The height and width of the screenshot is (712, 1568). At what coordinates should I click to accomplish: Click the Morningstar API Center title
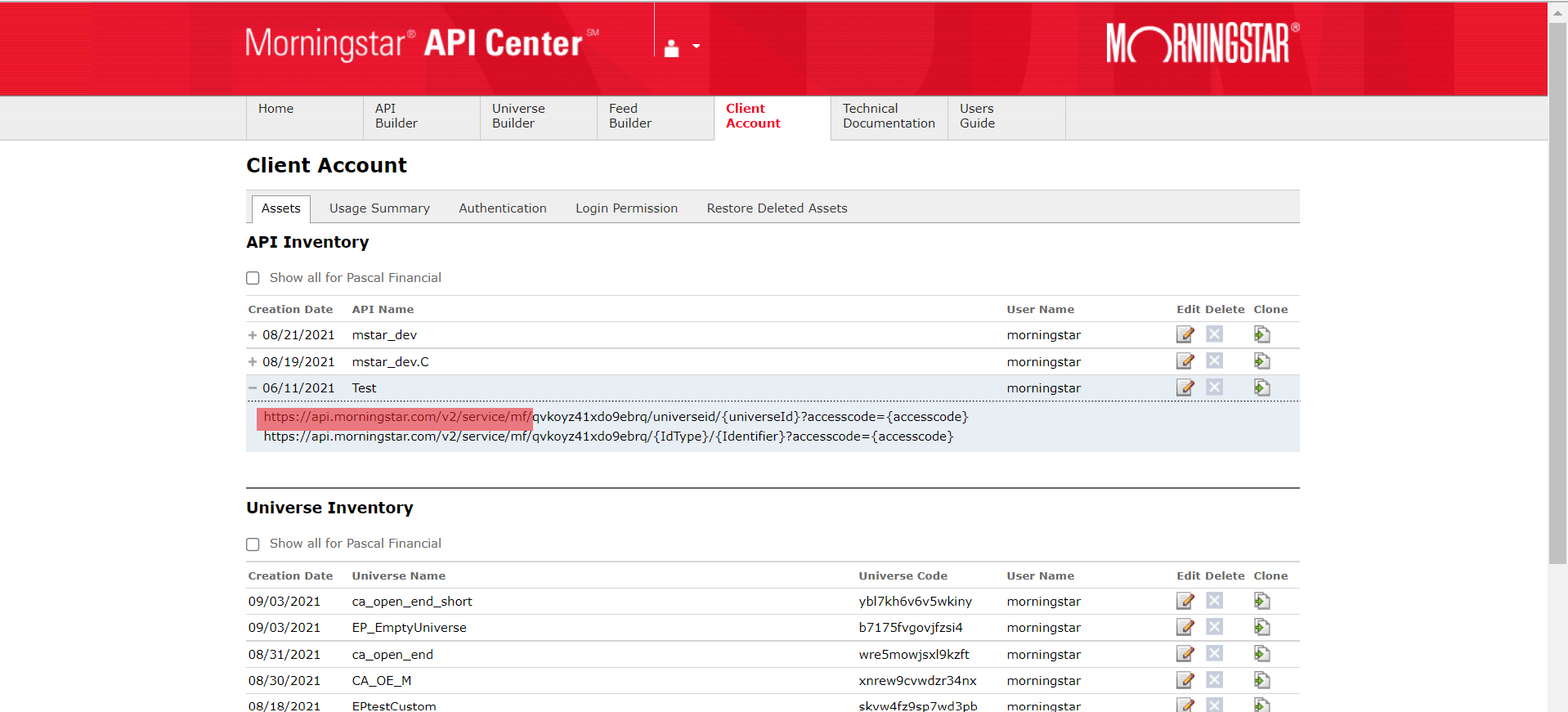point(422,43)
